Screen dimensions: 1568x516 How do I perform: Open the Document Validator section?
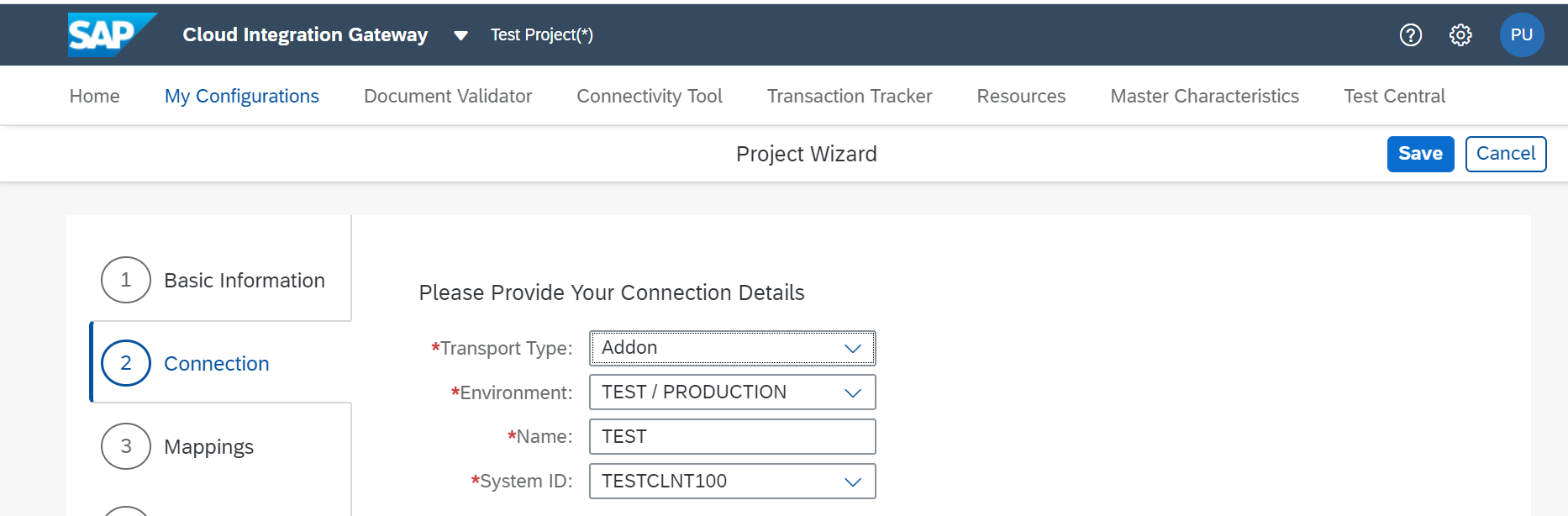pyautogui.click(x=448, y=96)
